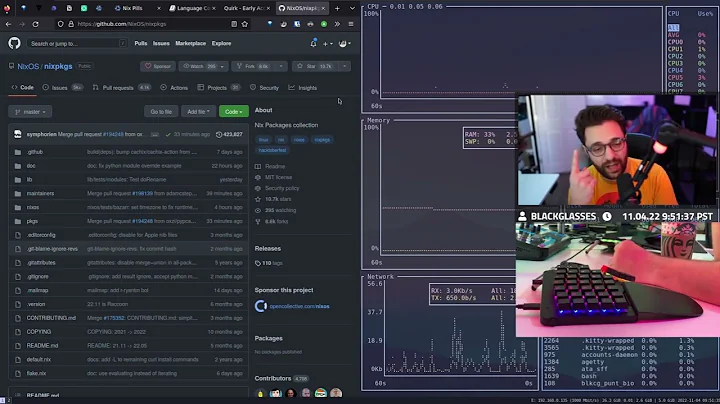Image resolution: width=720 pixels, height=404 pixels.
Task: Open a new browser tab with the plus
Action: pos(337,8)
